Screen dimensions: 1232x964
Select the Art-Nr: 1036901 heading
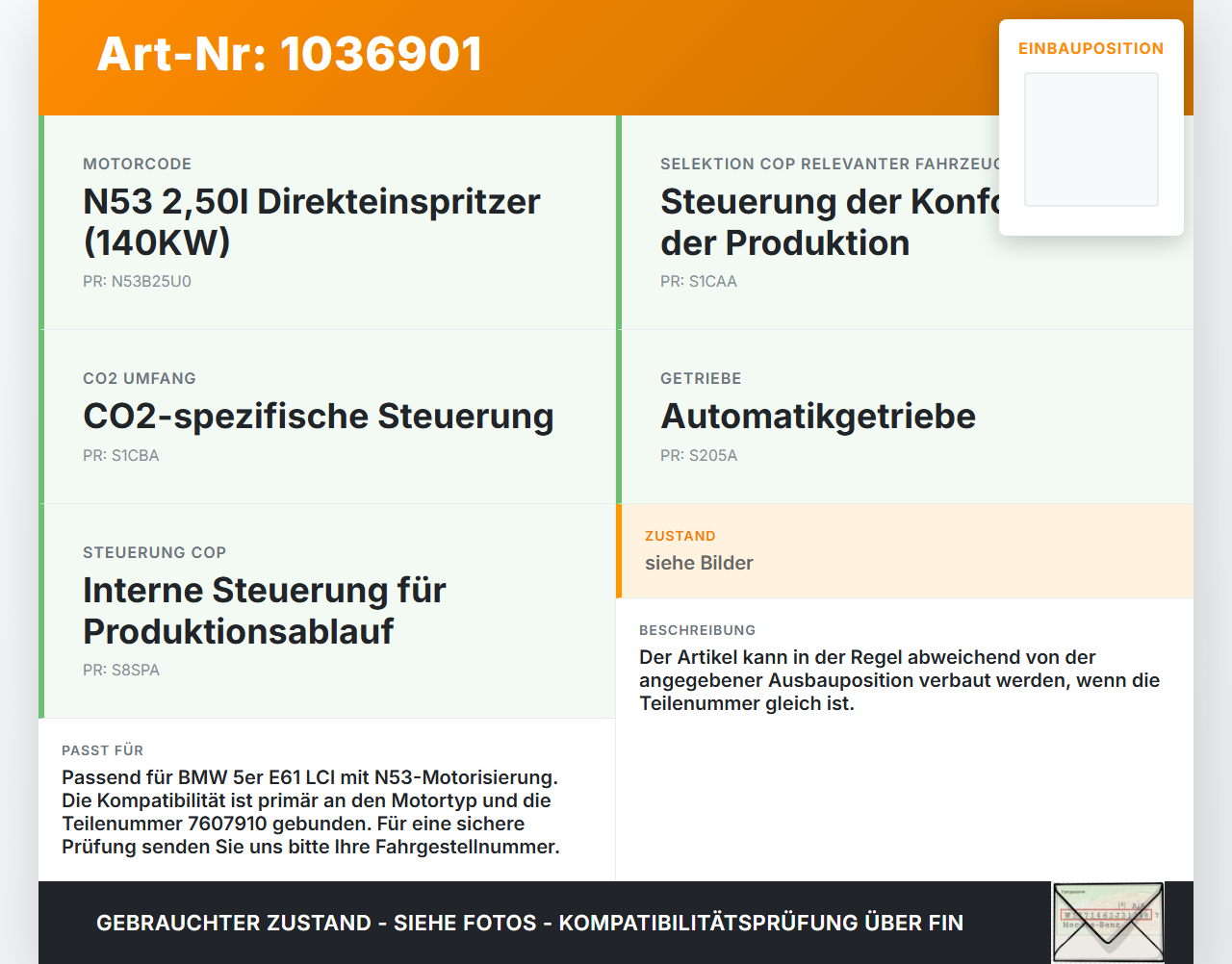point(290,54)
